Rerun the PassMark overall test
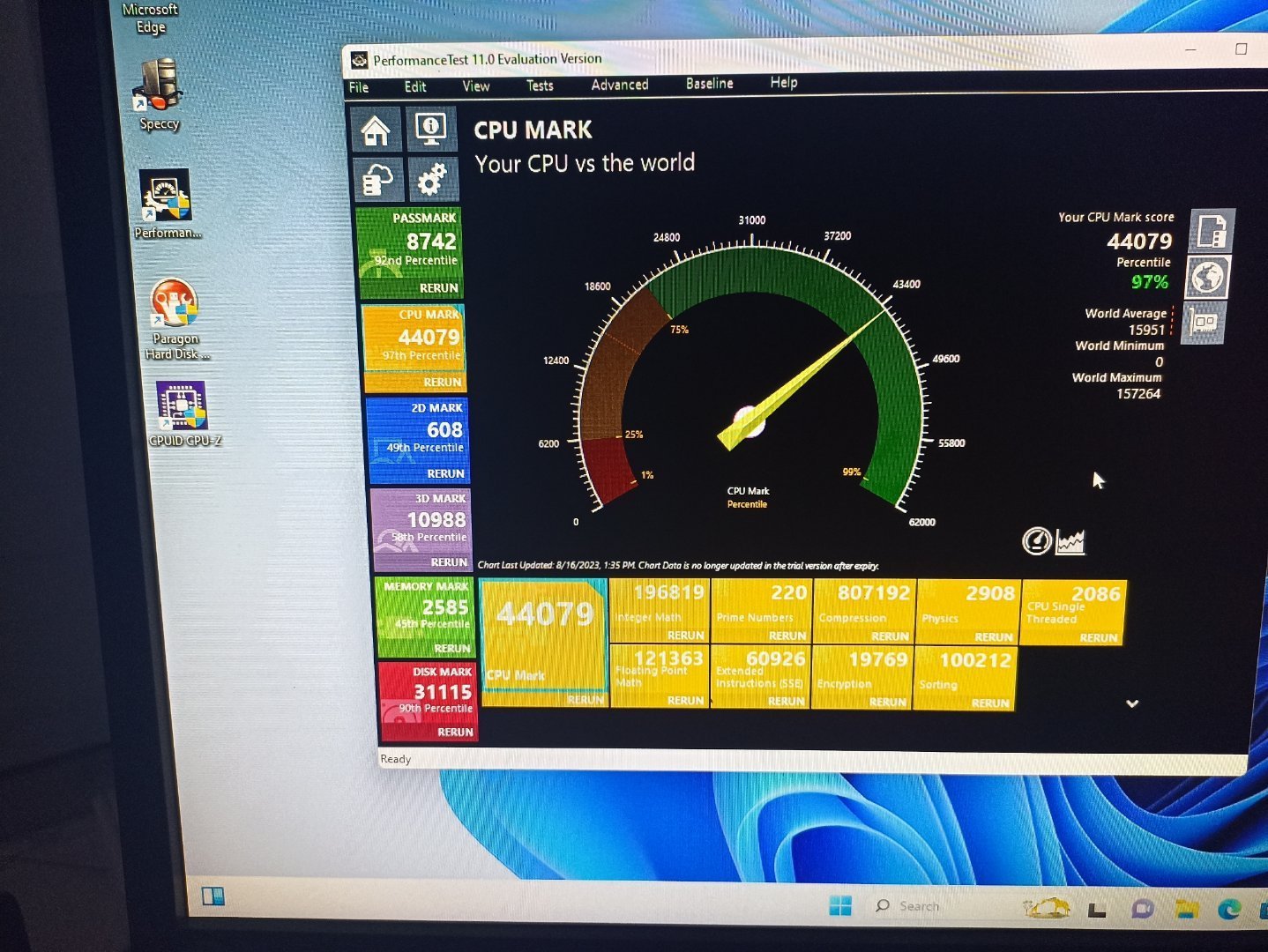Viewport: 1268px width, 952px height. tap(439, 288)
